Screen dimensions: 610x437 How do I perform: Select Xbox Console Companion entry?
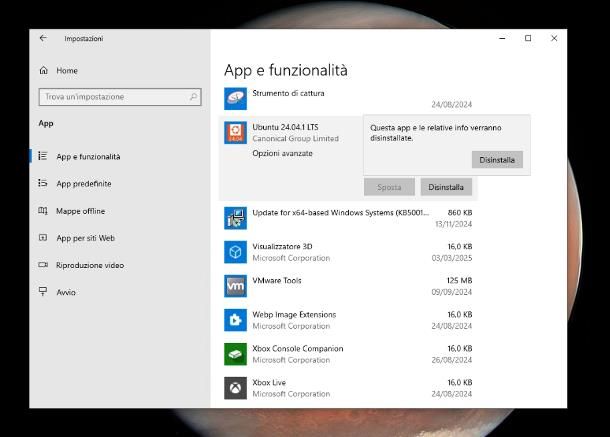pyautogui.click(x=348, y=354)
